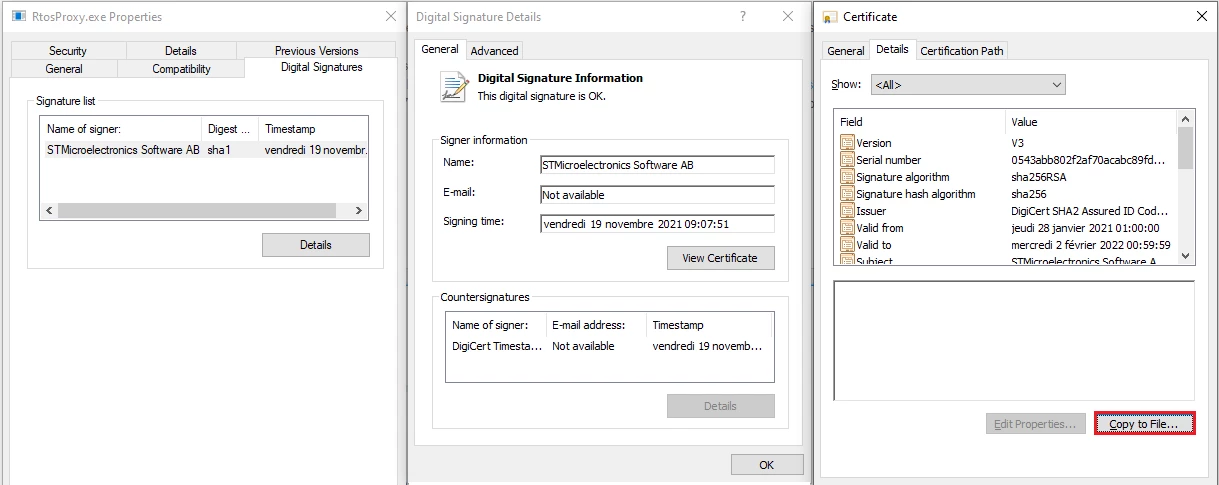Image resolution: width=1219 pixels, height=485 pixels.
Task: Select the DigiCert Timestamp countersignature row
Action: pos(609,346)
